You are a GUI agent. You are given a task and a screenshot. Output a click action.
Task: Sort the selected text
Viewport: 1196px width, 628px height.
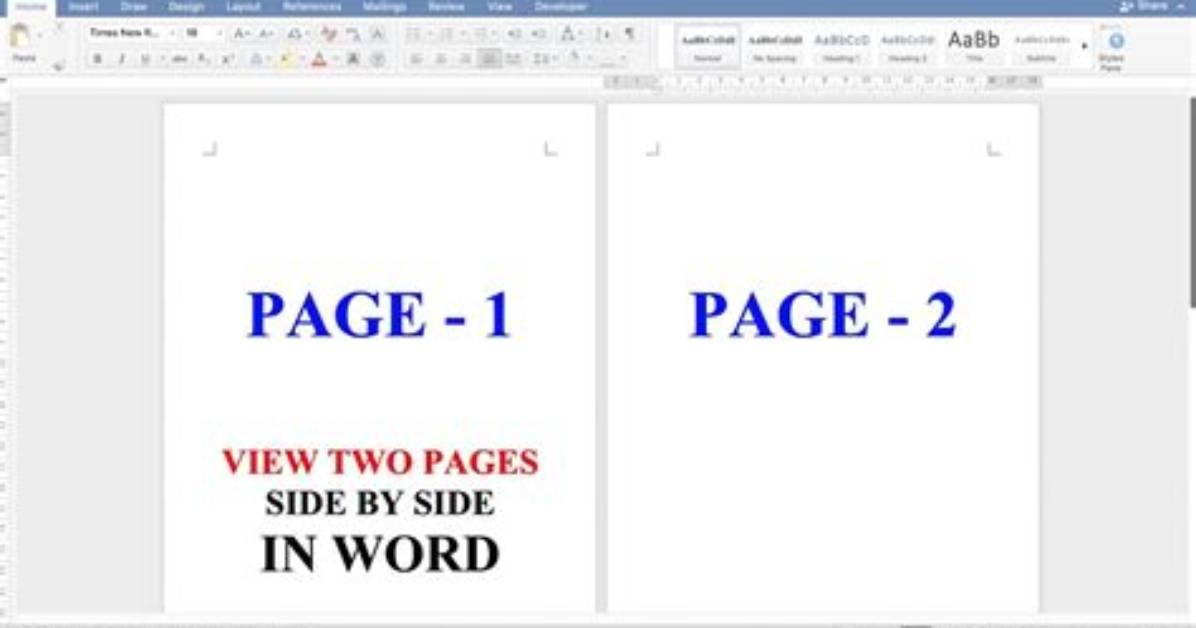click(x=603, y=34)
